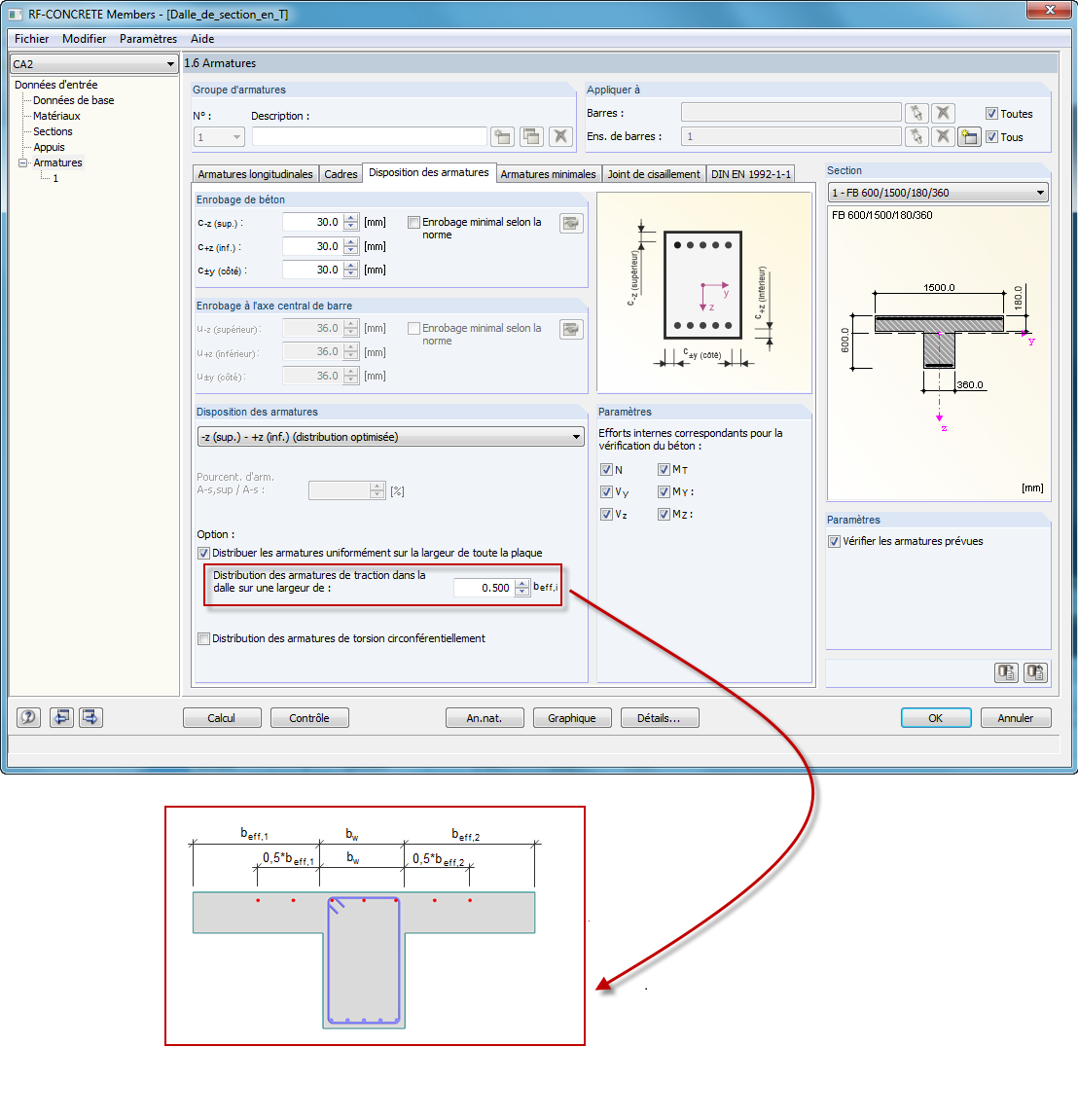The width and height of the screenshot is (1078, 1120).
Task: Adjust c+z (inf.) cover spinner
Action: pos(350,246)
